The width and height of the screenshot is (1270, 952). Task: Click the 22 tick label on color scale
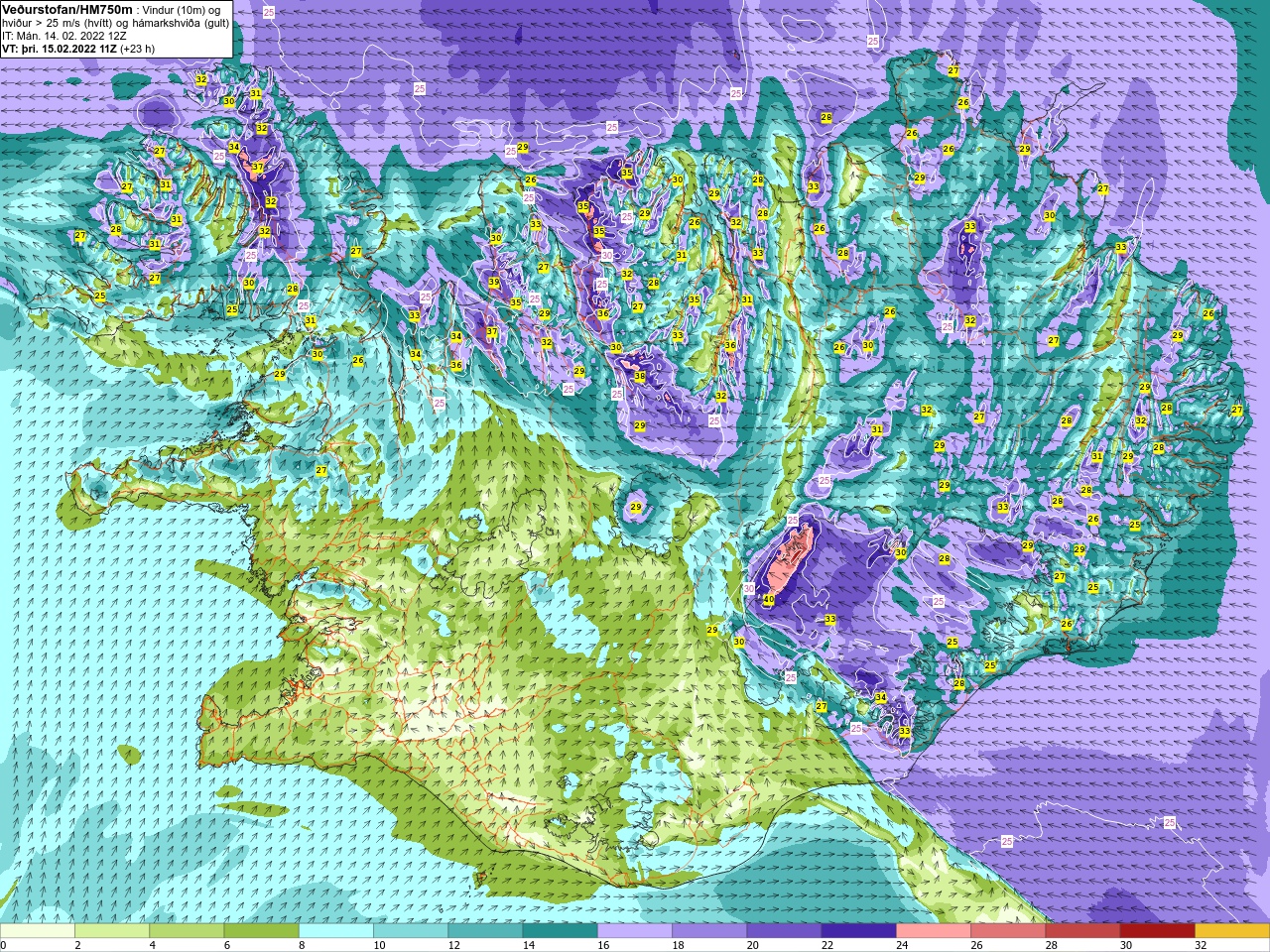[827, 945]
